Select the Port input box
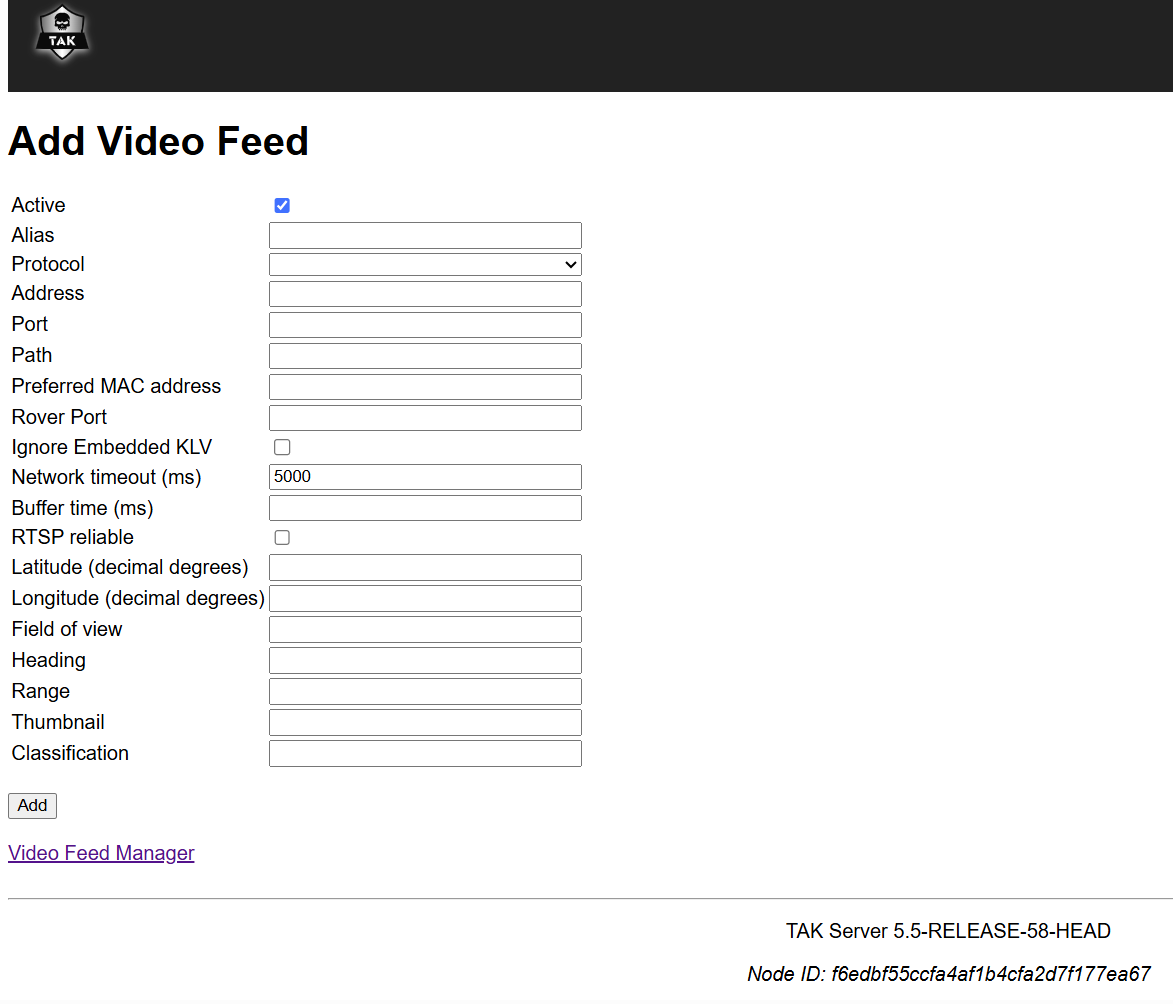1173x1004 pixels. coord(425,325)
